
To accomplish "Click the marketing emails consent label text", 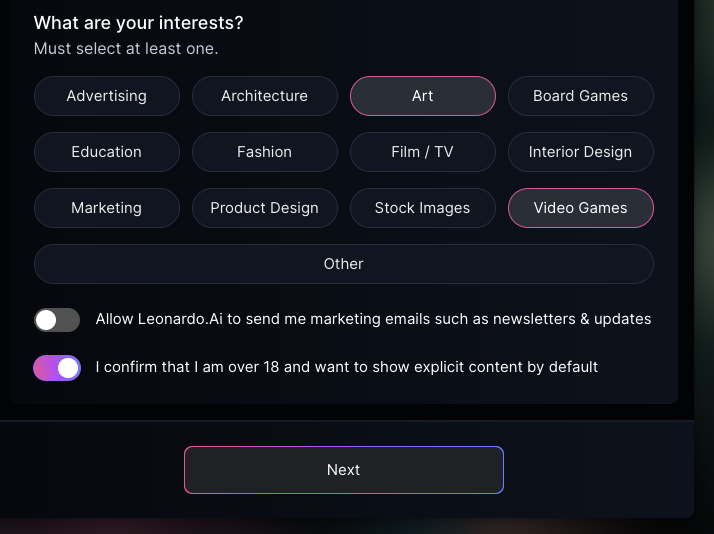I will 373,320.
